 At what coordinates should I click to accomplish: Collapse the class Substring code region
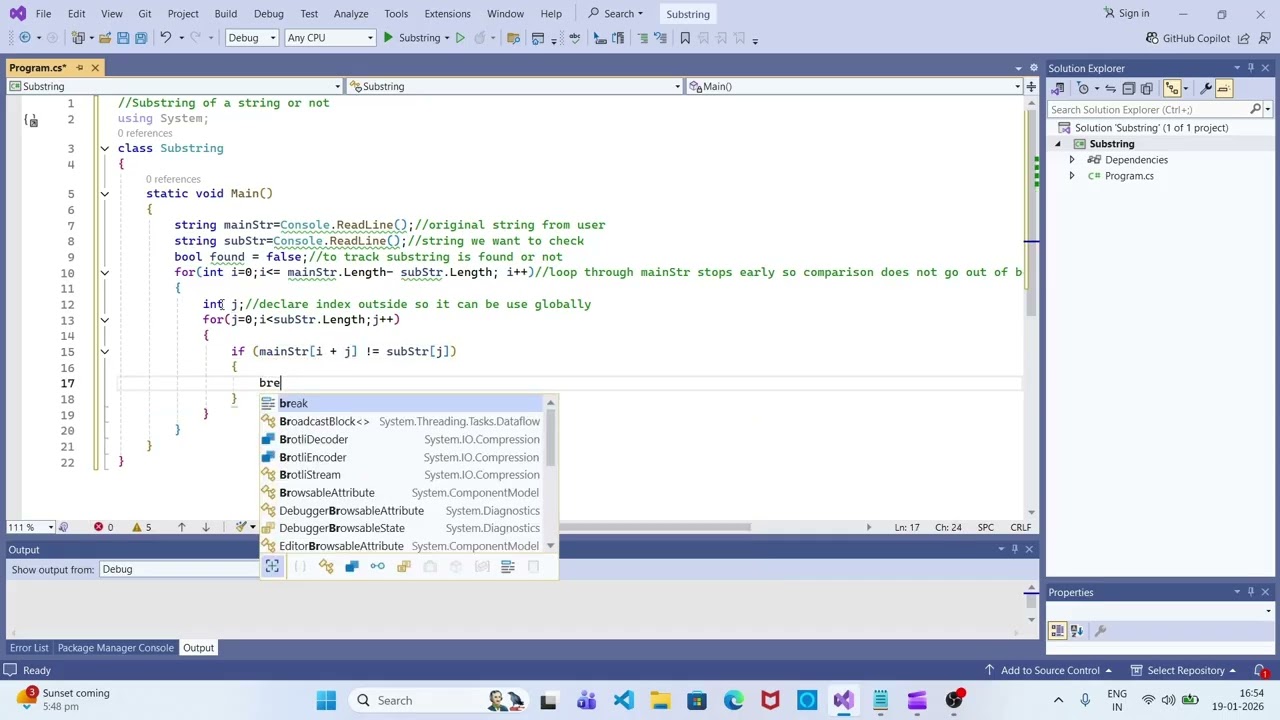(x=104, y=148)
